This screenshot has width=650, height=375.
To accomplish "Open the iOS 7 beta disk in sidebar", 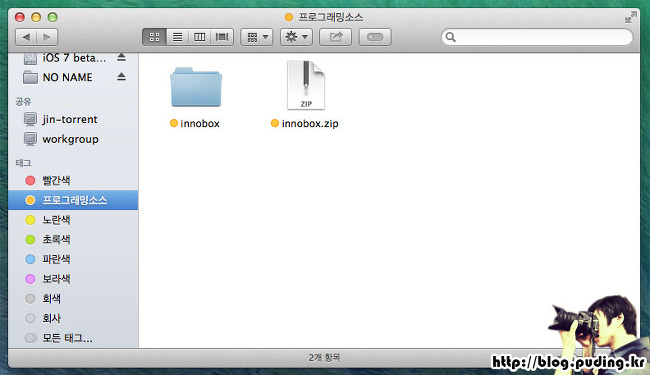I will click(x=74, y=58).
